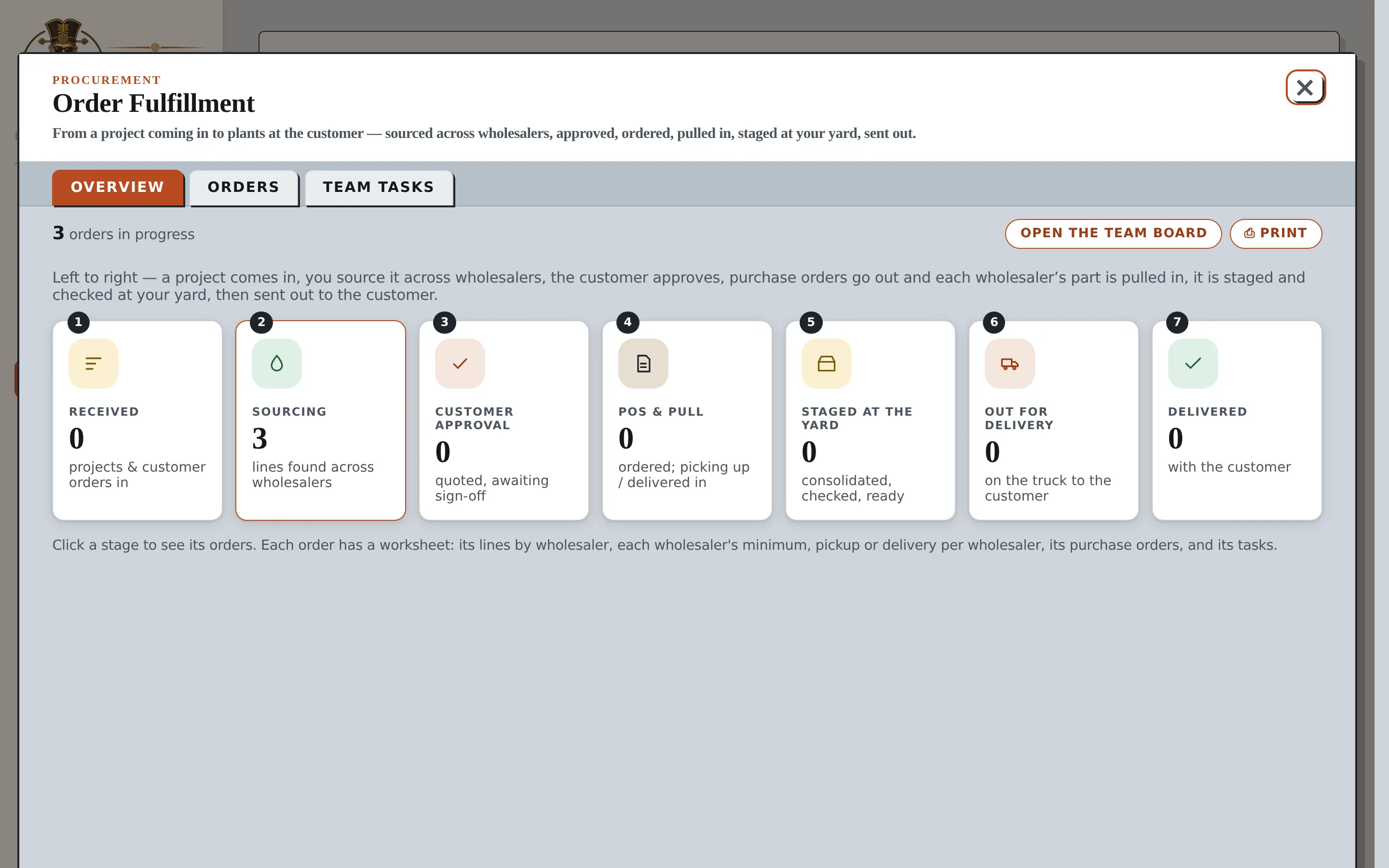Viewport: 1389px width, 868px height.
Task: Close the Order Fulfillment dialog
Action: pos(1305,88)
